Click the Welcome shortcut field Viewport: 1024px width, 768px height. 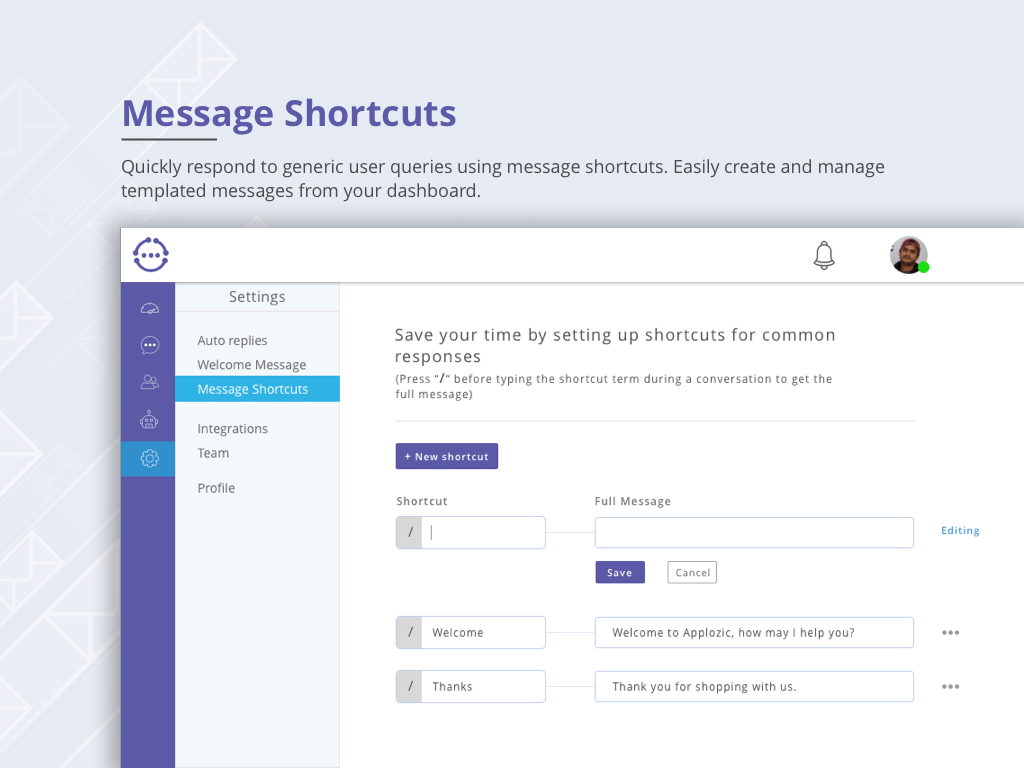point(471,632)
